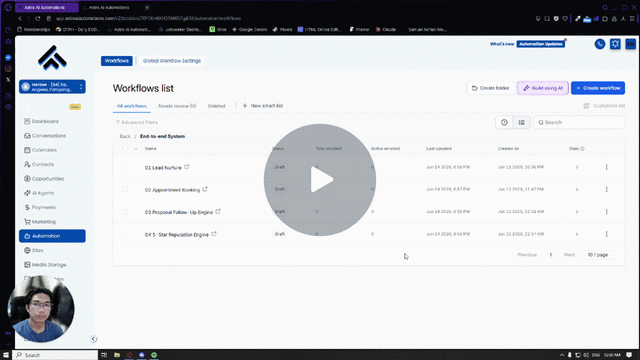Open the 10 / page dropdown

[x=599, y=255]
